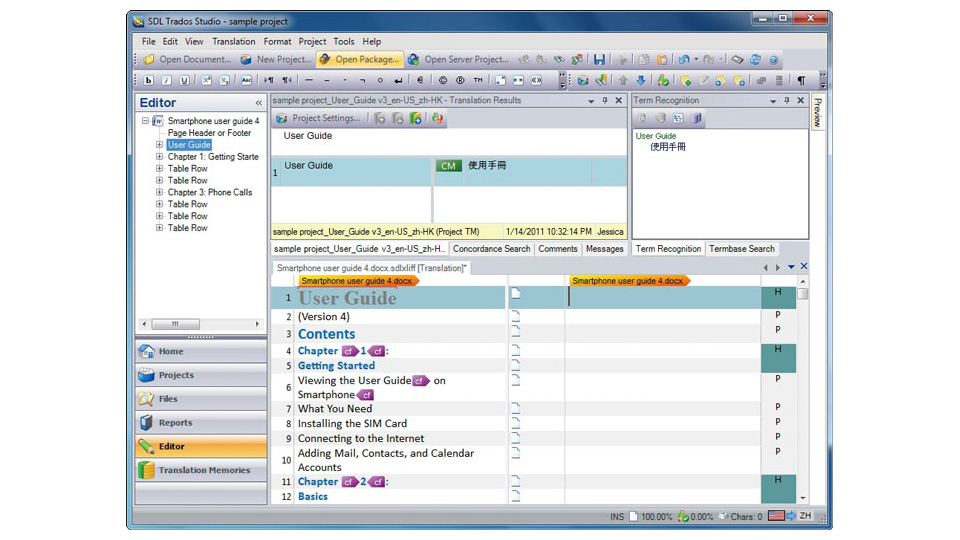Viewport: 960px width, 540px height.
Task: Toggle the show formatting pilcrow at toolbar end
Action: pos(801,80)
